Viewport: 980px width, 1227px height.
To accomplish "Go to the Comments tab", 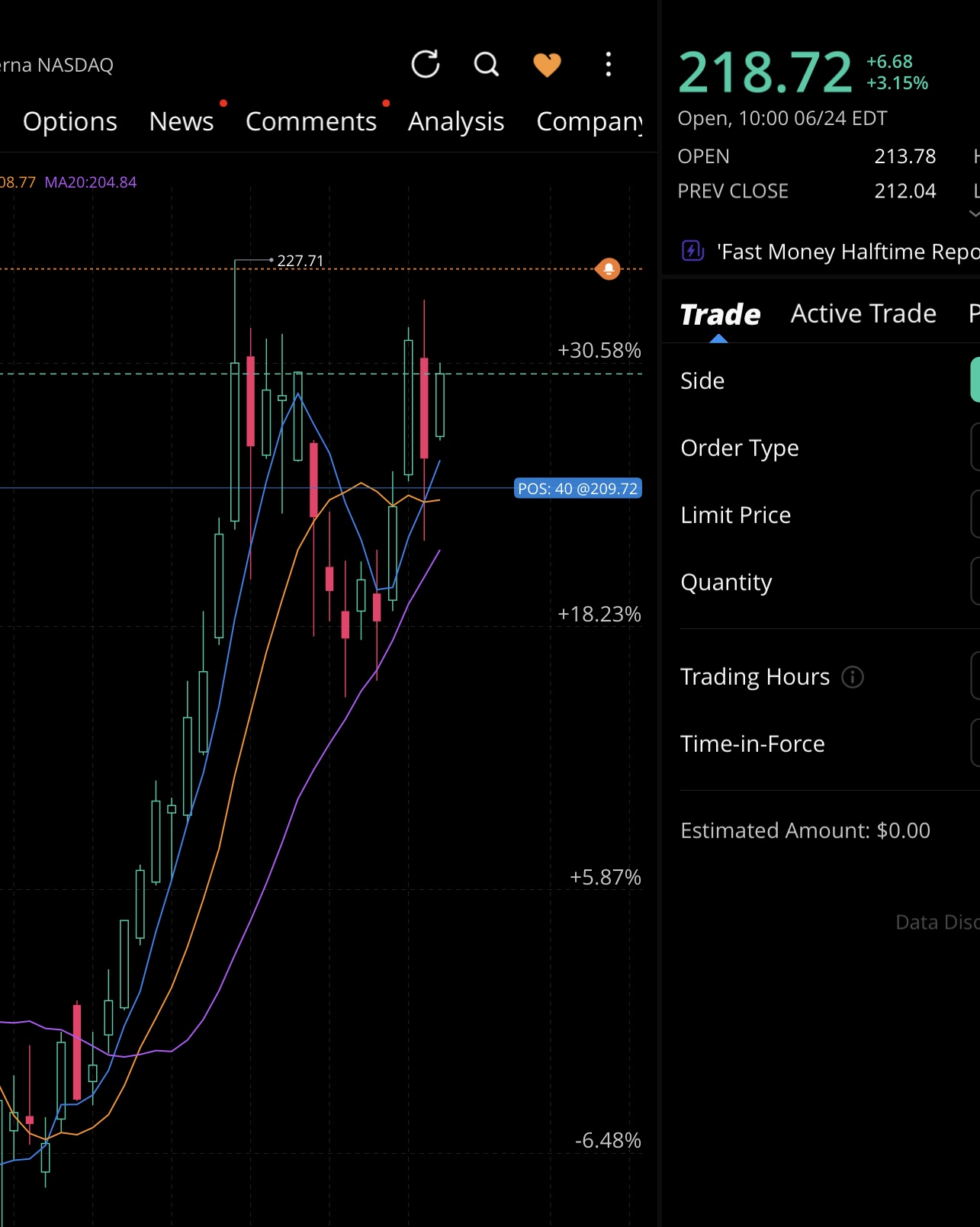I will [311, 121].
